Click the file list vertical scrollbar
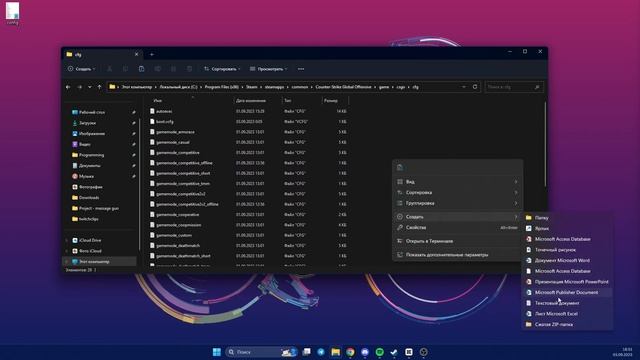 click(x=545, y=145)
